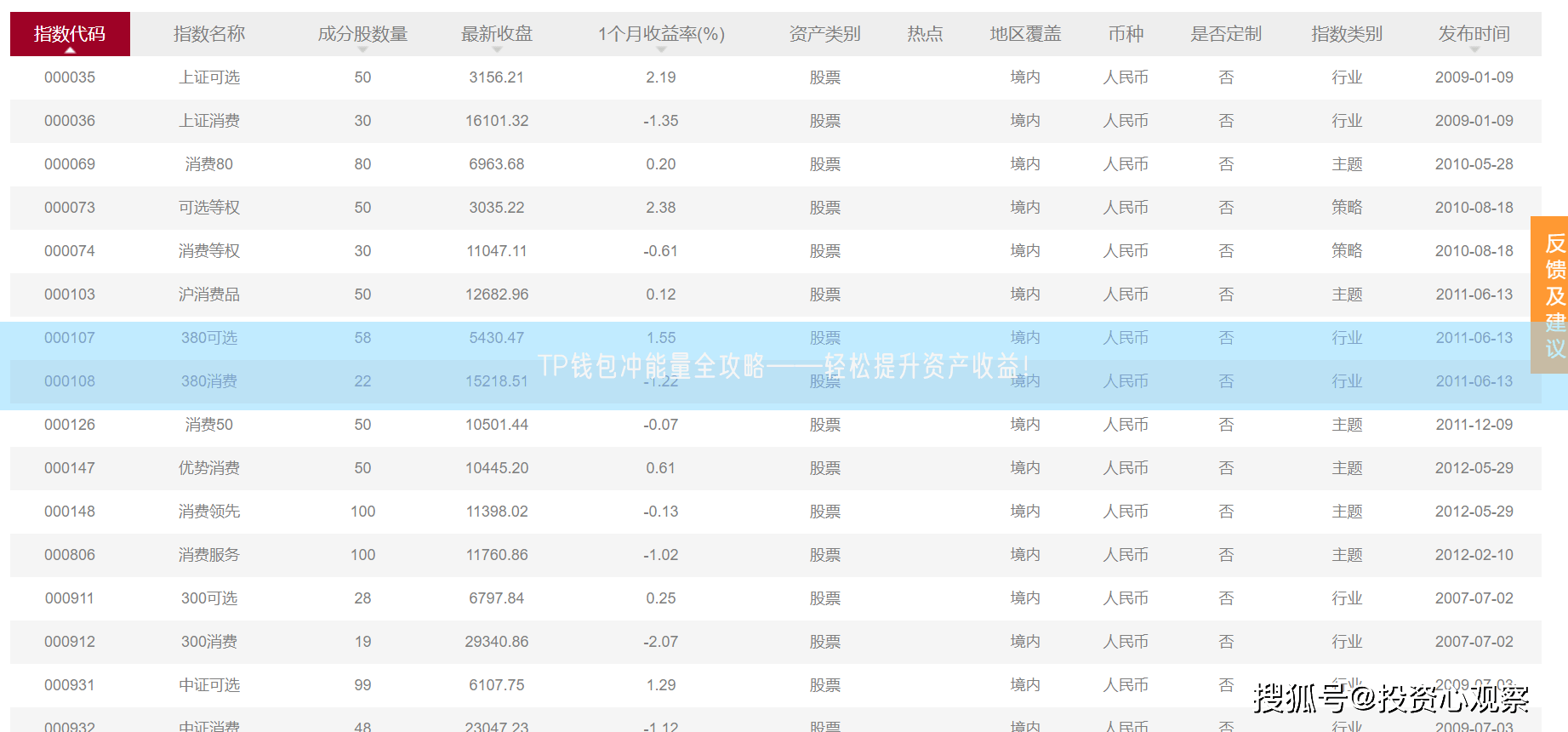Select closing value 6107.75
The width and height of the screenshot is (1568, 732).
(497, 685)
